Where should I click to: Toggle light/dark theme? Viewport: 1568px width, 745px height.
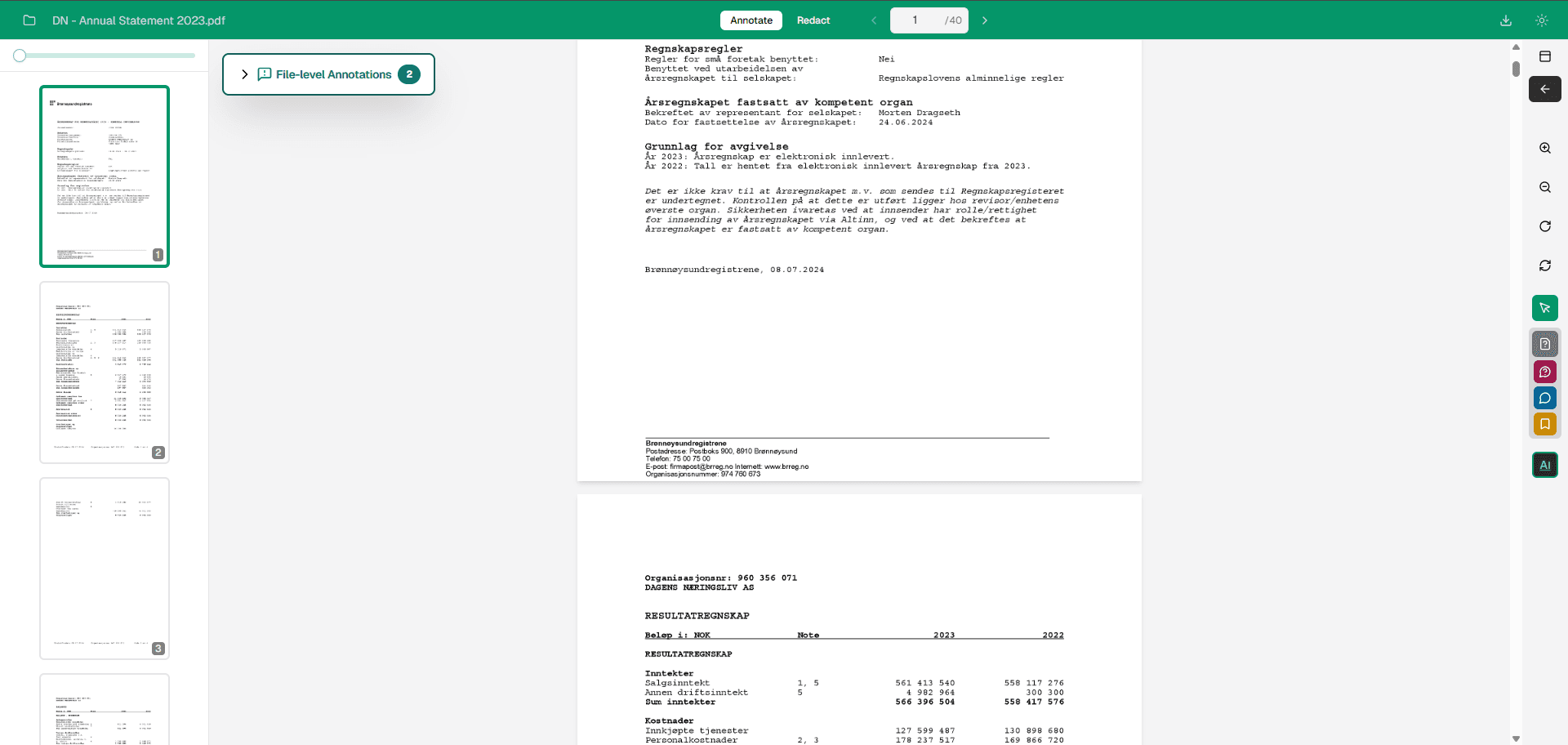point(1542,20)
